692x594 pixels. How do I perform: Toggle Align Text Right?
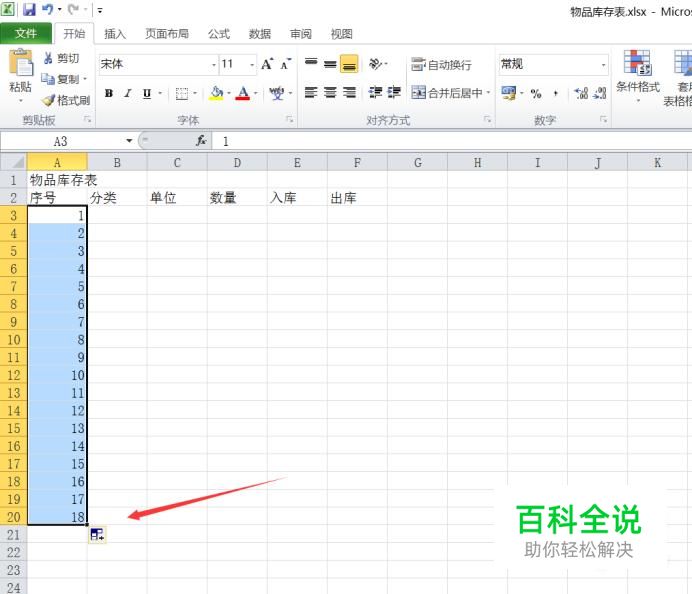[349, 93]
